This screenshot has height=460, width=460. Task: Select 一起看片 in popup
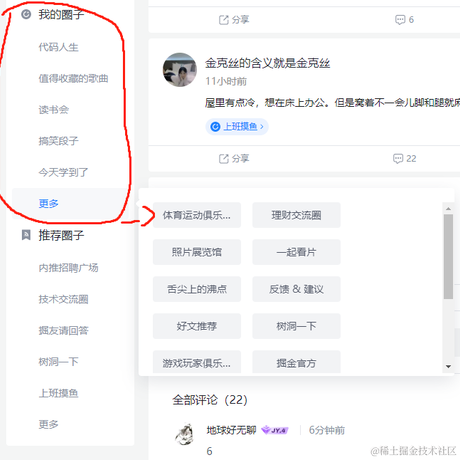click(x=296, y=252)
